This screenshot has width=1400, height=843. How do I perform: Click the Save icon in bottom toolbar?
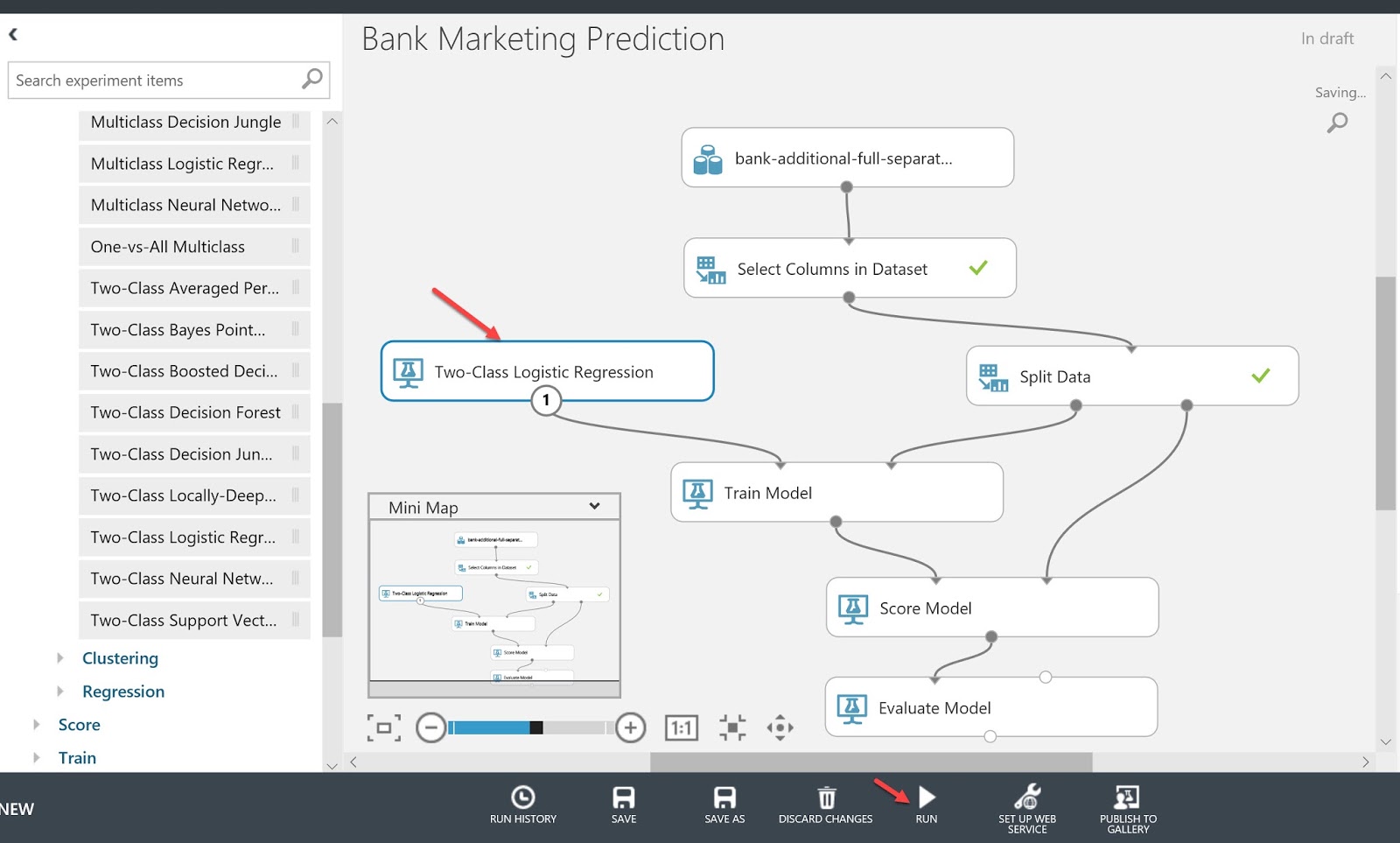click(x=623, y=797)
